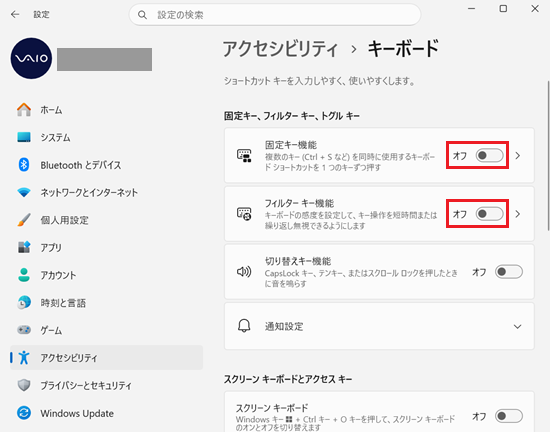The height and width of the screenshot is (432, 550).
Task: Click the Gaming controller icon
Action: pyautogui.click(x=24, y=330)
